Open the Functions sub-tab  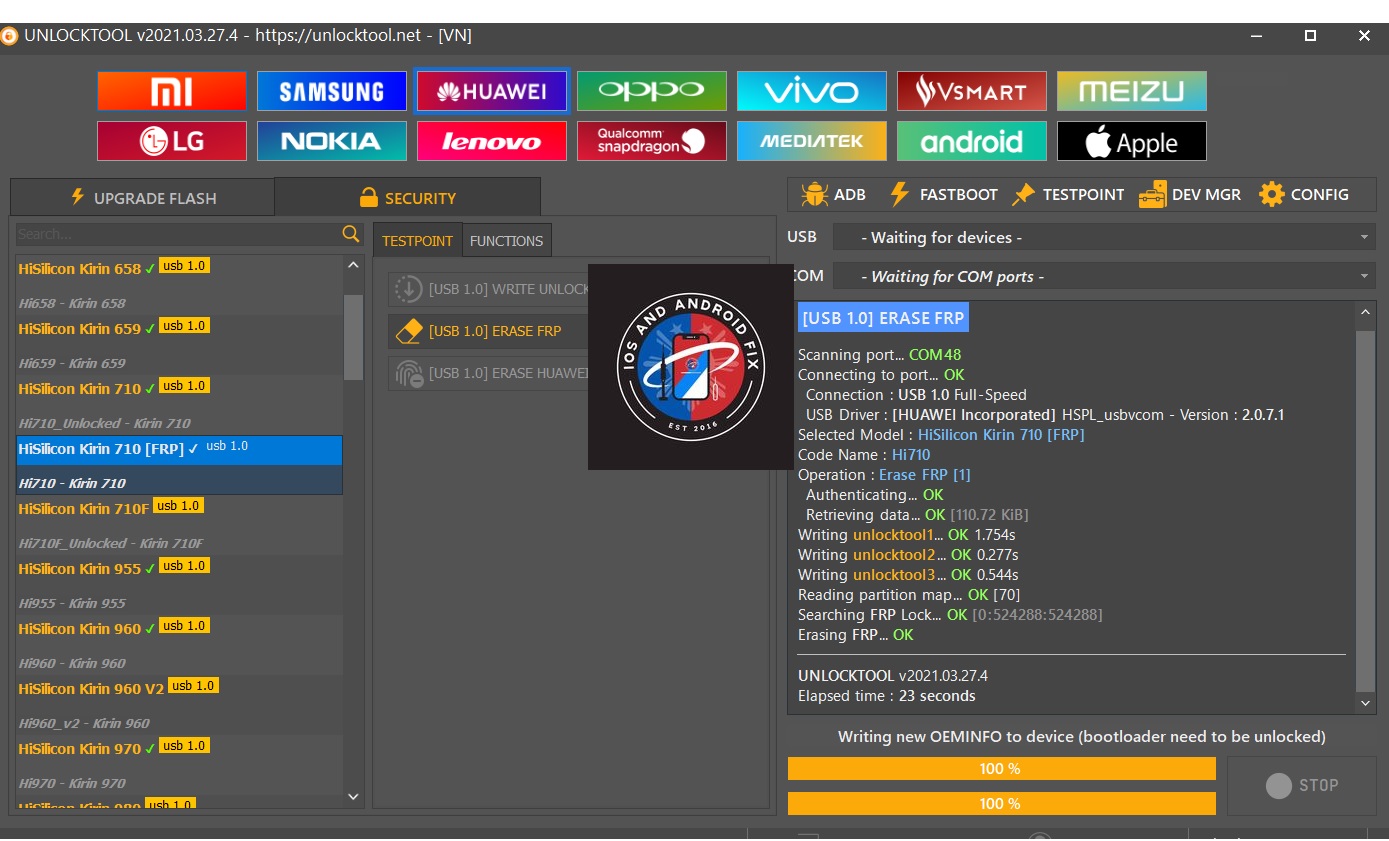pyautogui.click(x=507, y=241)
